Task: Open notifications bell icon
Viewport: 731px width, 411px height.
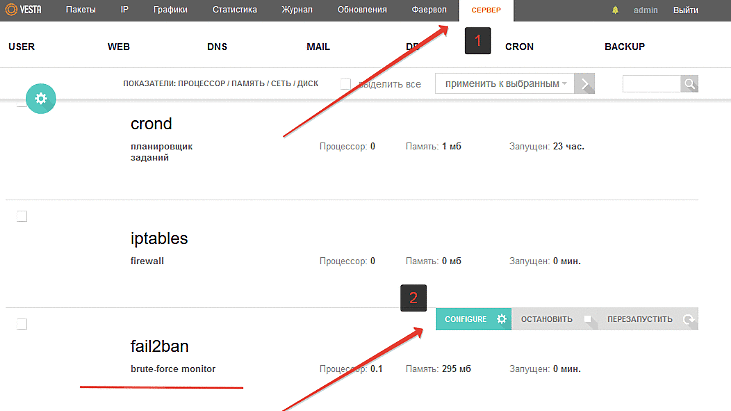Action: 615,10
